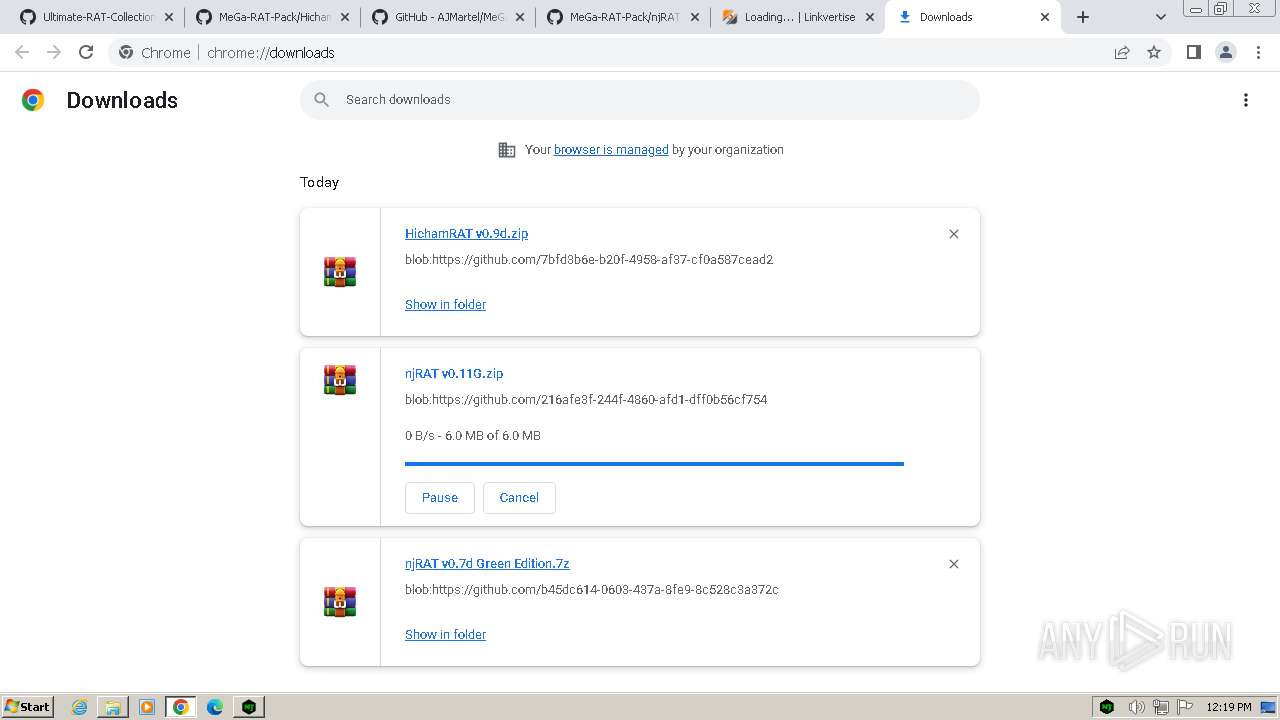Image resolution: width=1280 pixels, height=720 pixels.
Task: Show njRAT v0.7d Green Edition in folder
Action: [x=445, y=634]
